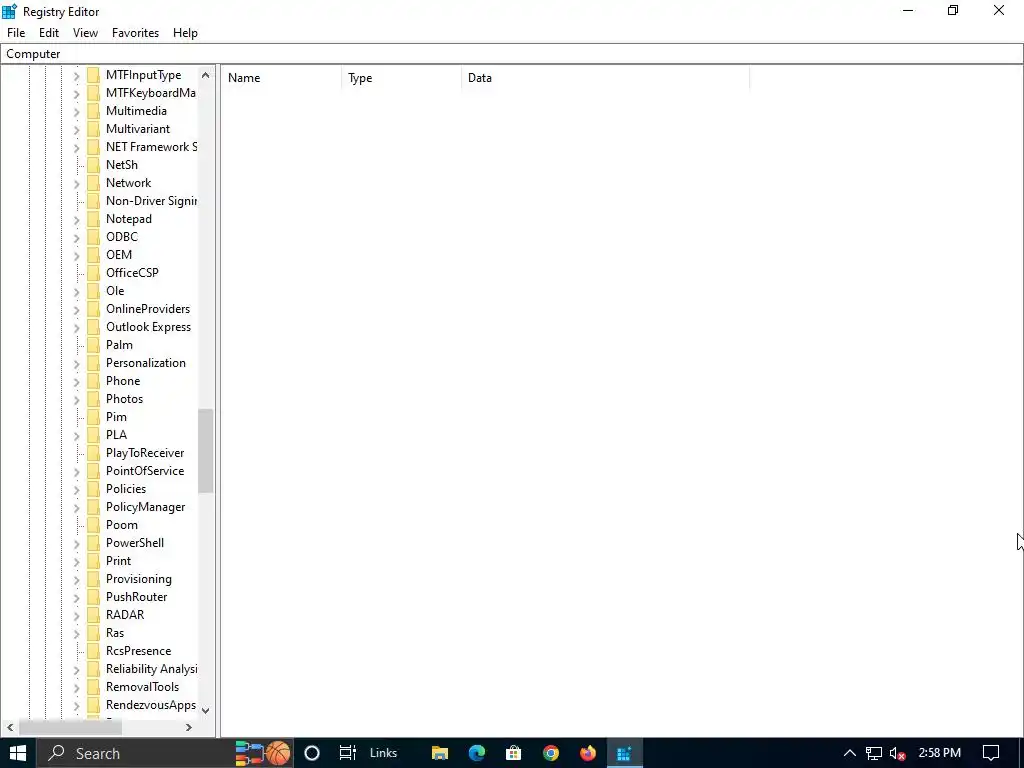Screen dimensions: 1024x768
Task: Launch Firefox from taskbar
Action: (x=588, y=753)
